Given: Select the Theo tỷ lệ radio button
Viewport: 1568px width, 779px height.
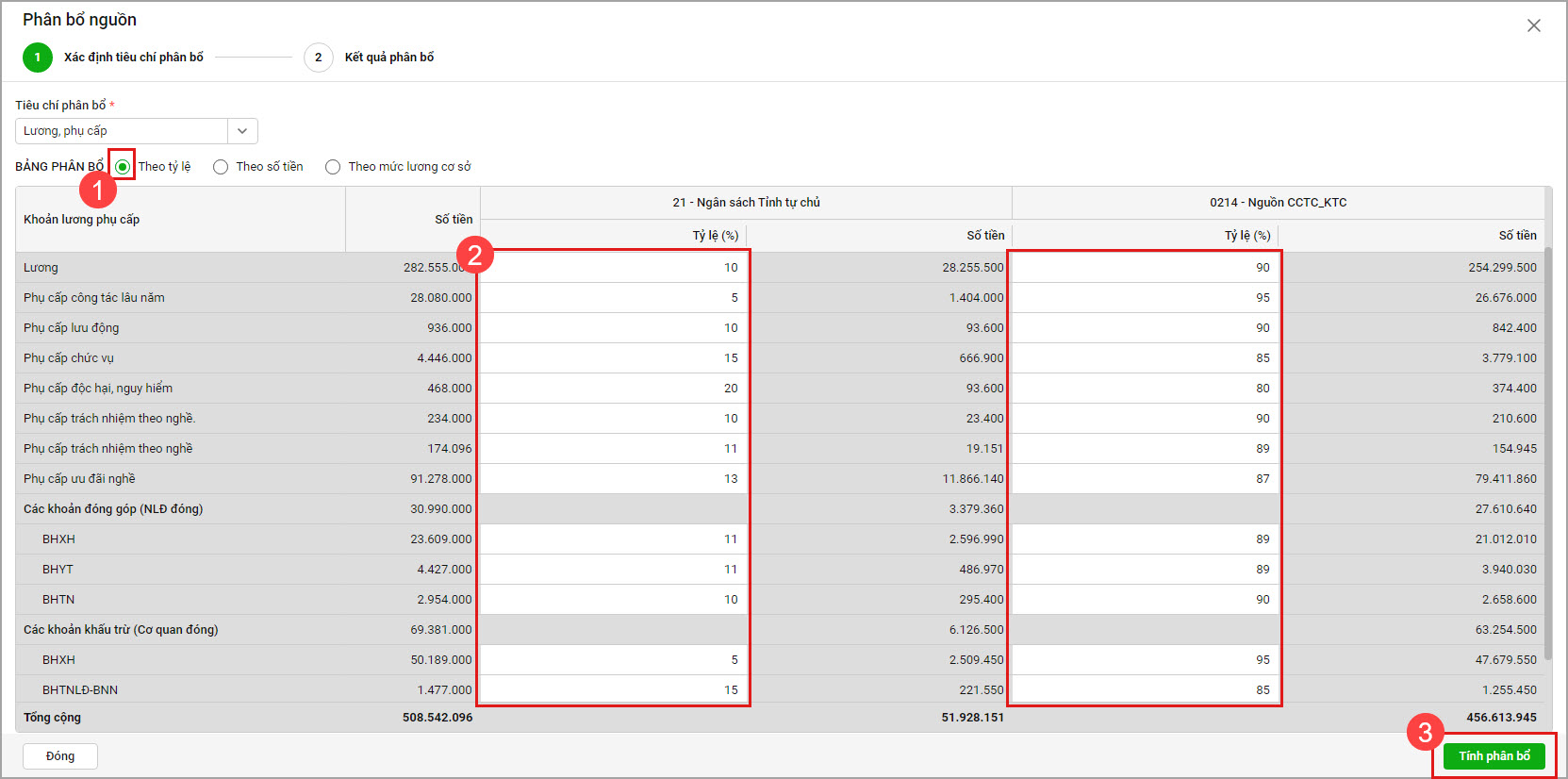Looking at the screenshot, I should (123, 167).
